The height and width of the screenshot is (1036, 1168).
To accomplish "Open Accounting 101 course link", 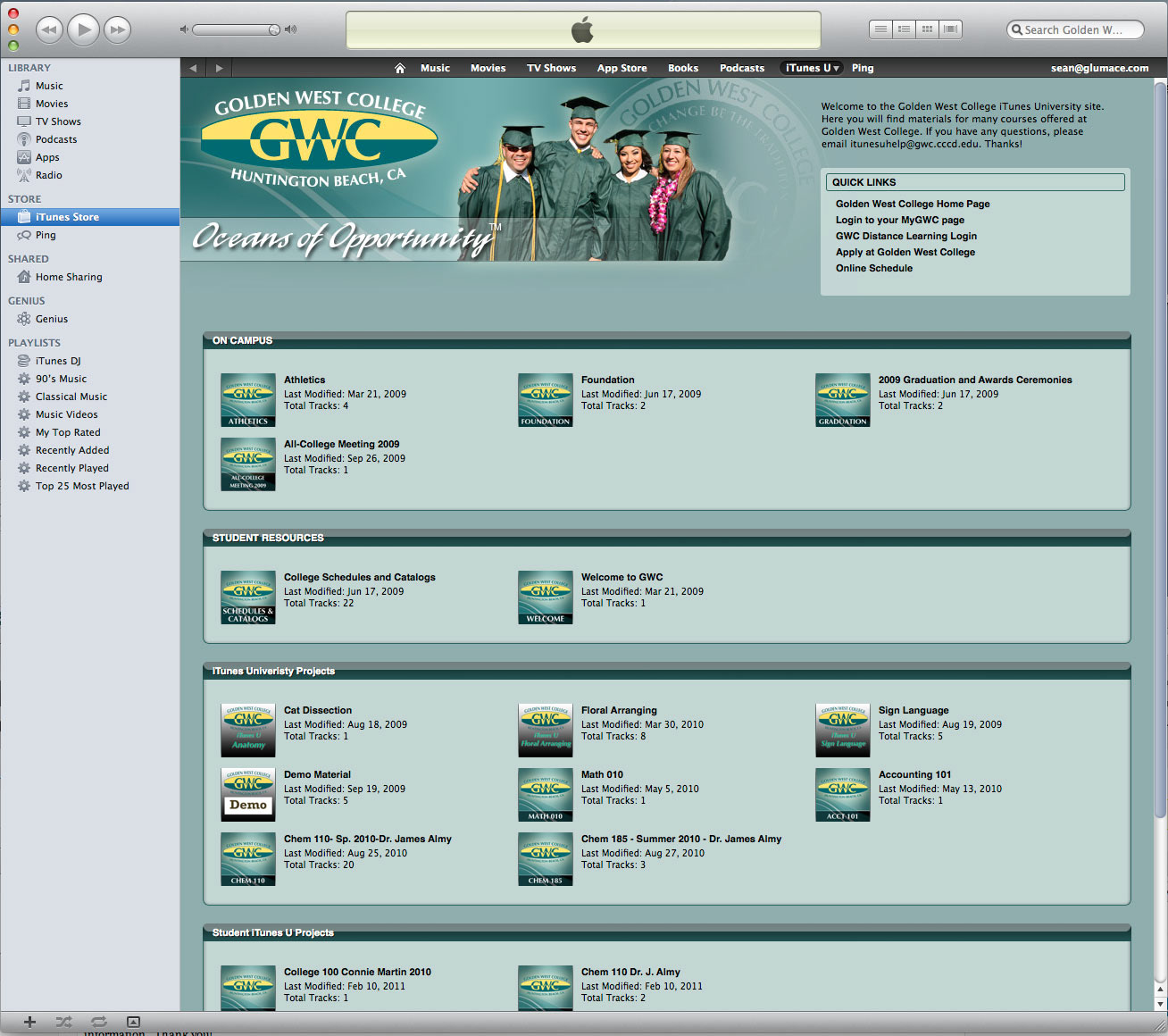I will [915, 774].
